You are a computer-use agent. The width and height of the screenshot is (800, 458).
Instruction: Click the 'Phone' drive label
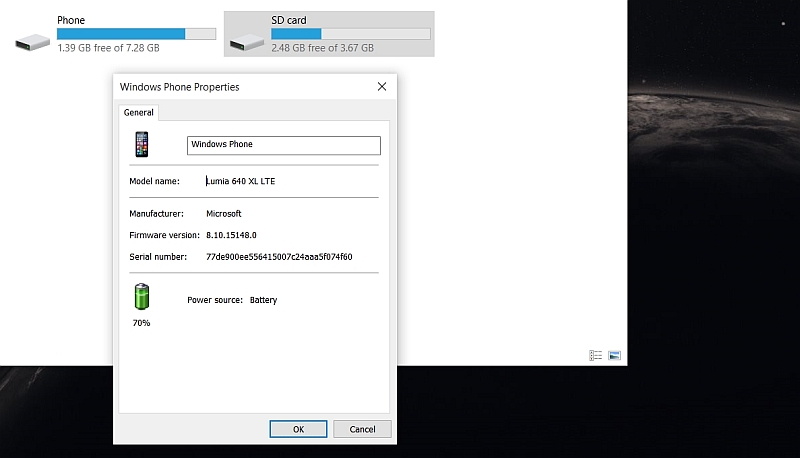tap(71, 20)
